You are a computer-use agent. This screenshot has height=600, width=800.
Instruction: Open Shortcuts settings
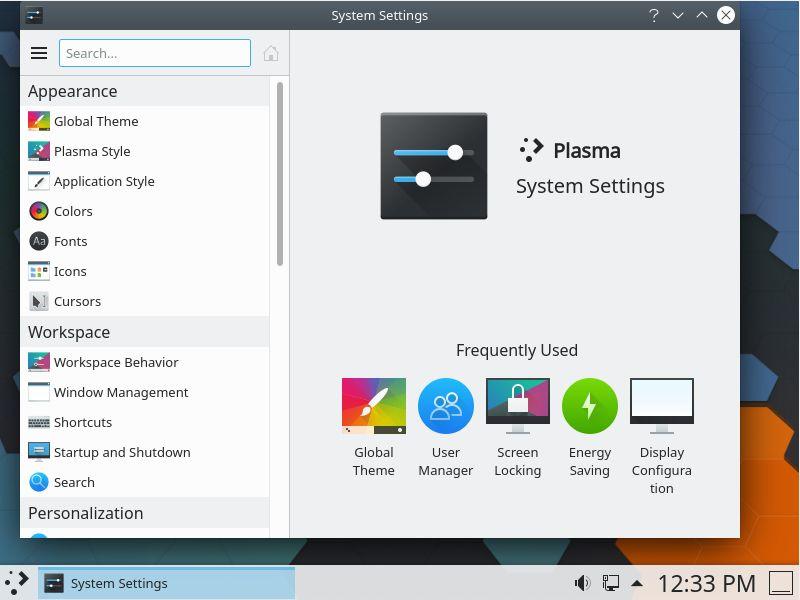click(x=83, y=422)
